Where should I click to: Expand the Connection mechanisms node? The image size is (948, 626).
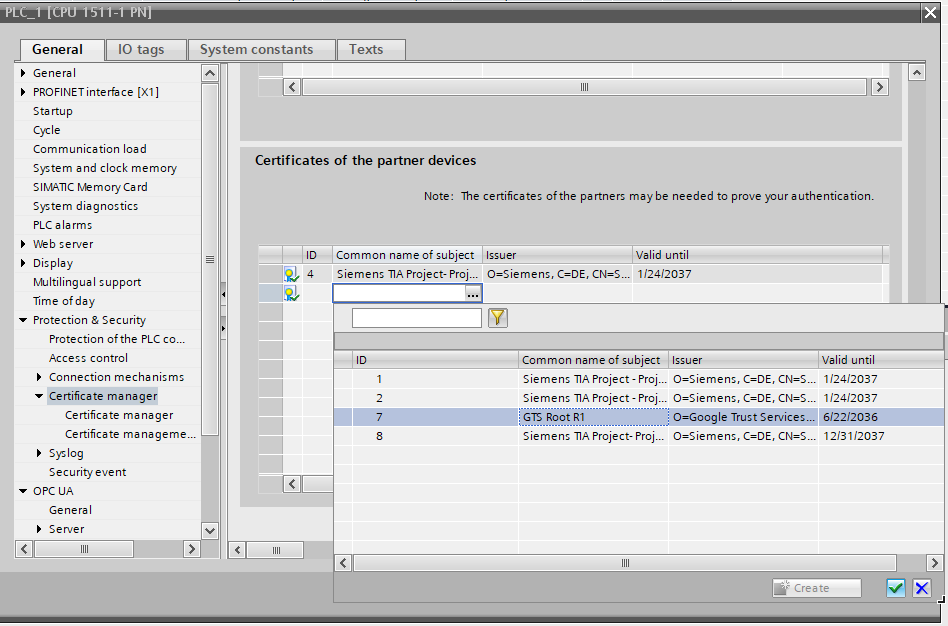click(39, 377)
